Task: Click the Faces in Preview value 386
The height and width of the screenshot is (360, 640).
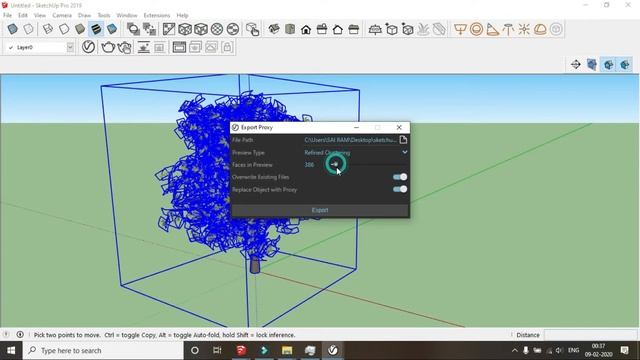Action: click(x=309, y=165)
